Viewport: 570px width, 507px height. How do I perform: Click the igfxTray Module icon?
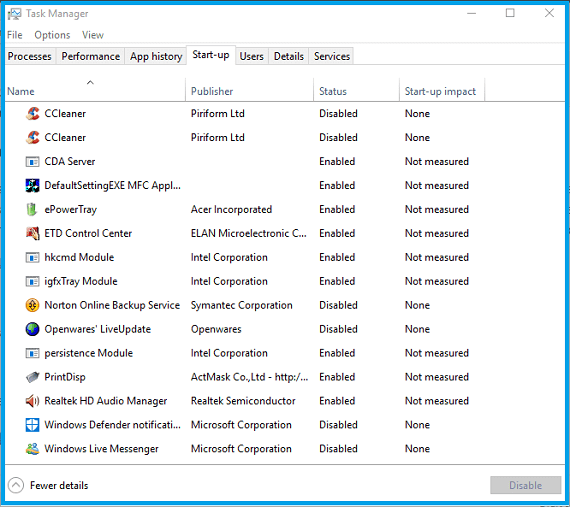[x=32, y=281]
